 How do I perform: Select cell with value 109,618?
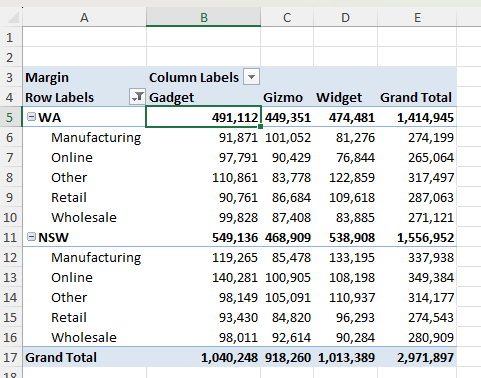click(x=345, y=197)
